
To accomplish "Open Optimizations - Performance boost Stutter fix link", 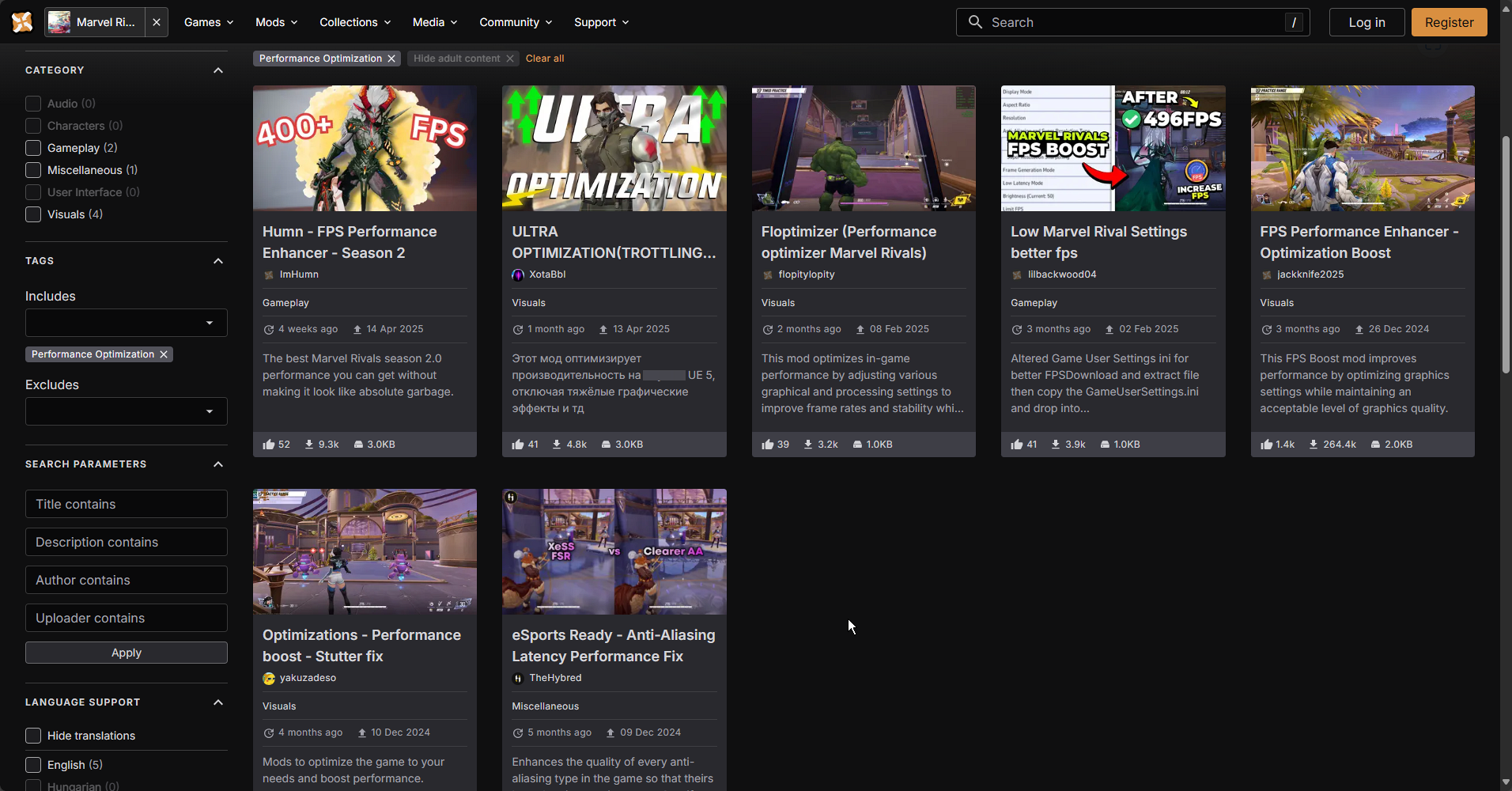I will pyautogui.click(x=361, y=645).
